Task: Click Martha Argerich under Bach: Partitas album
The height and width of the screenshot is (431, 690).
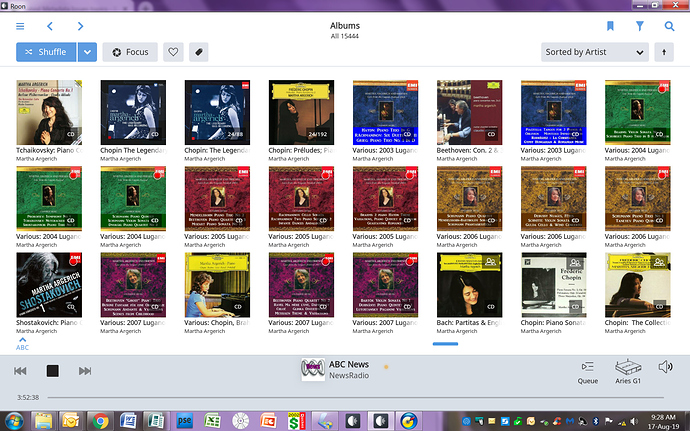Action: [457, 331]
